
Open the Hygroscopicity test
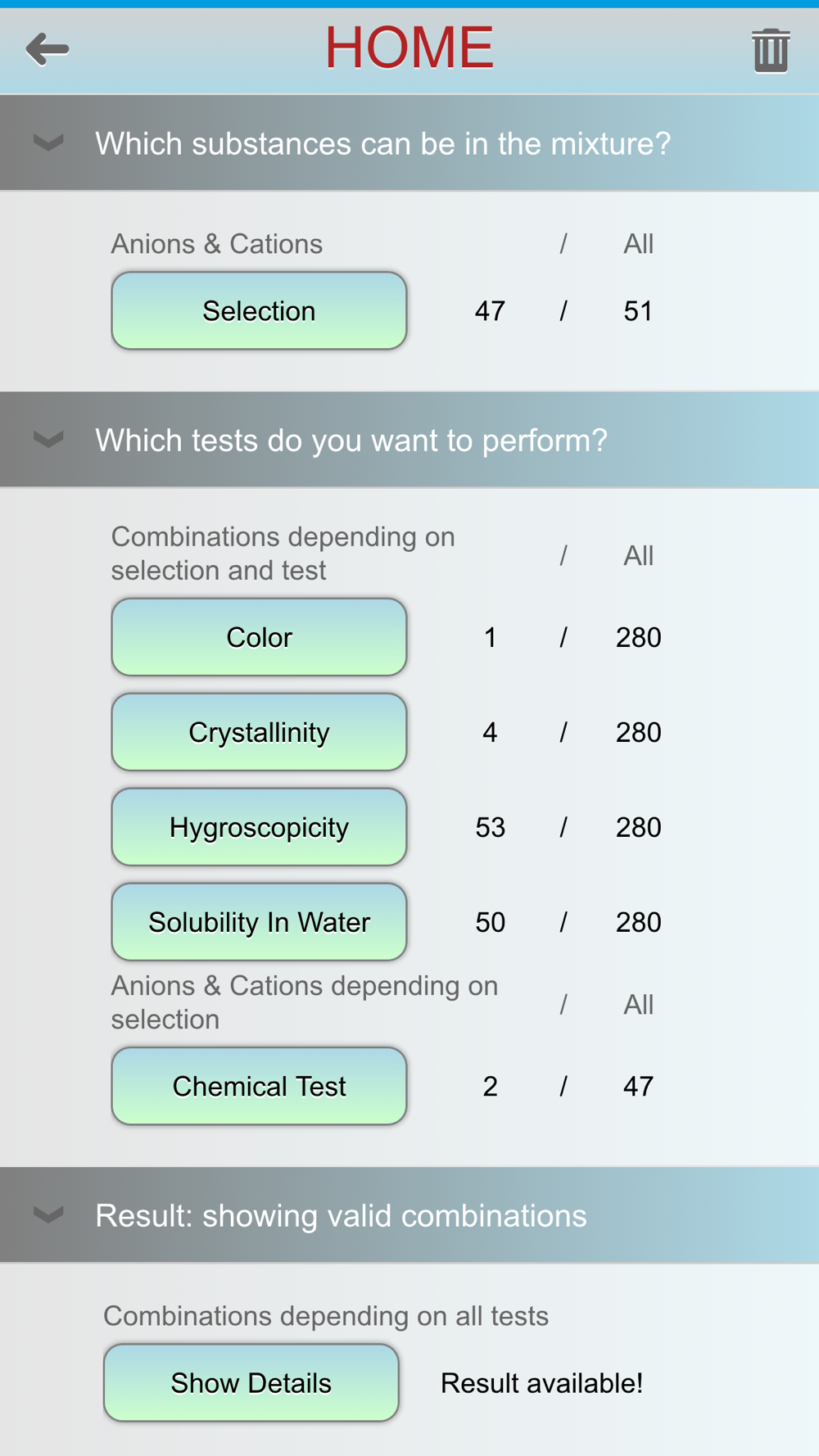click(x=259, y=827)
